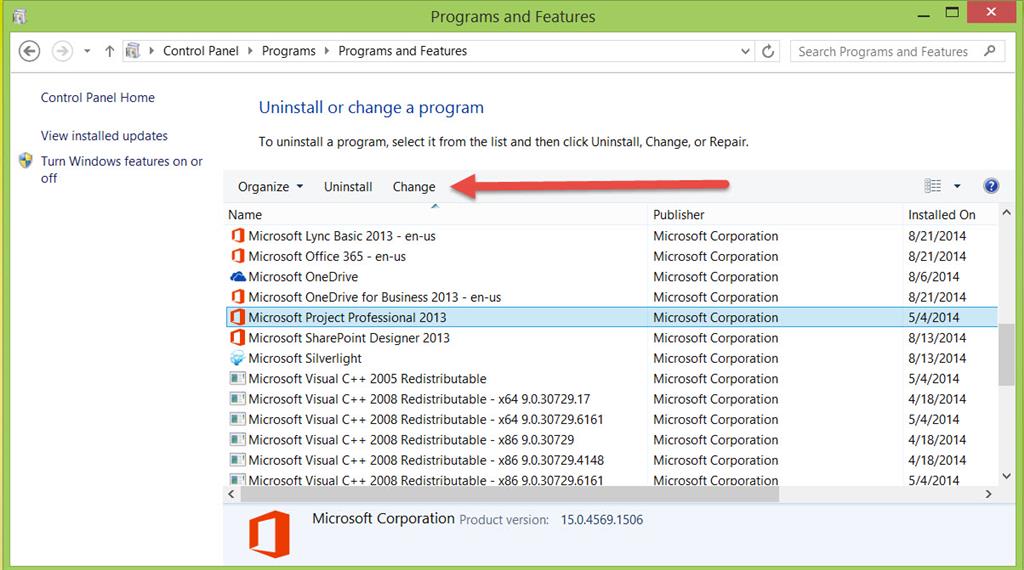Select the Microsoft Project Professional 2013 icon
1024x570 pixels.
tap(238, 317)
